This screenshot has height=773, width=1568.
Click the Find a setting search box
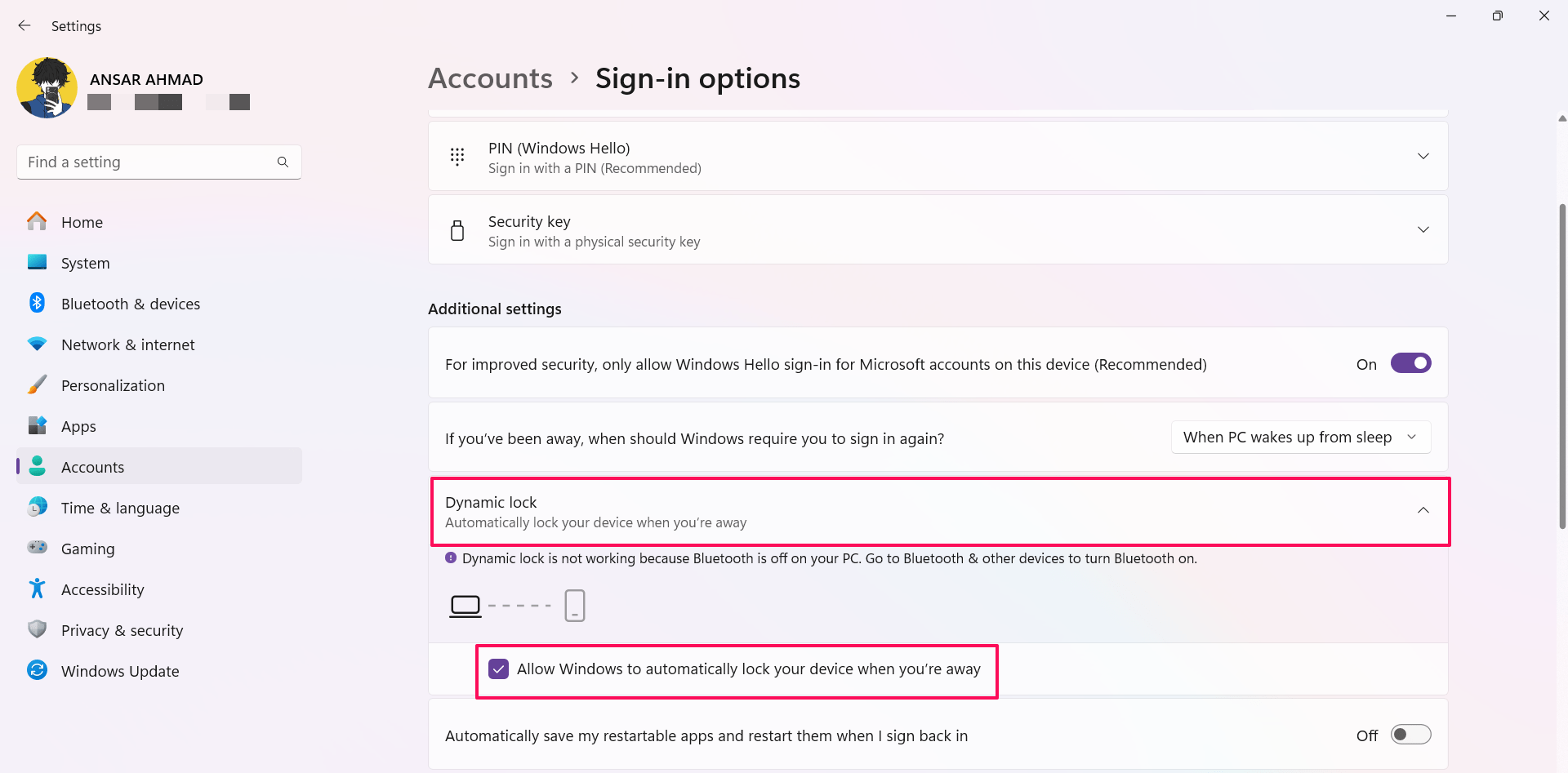[x=147, y=162]
